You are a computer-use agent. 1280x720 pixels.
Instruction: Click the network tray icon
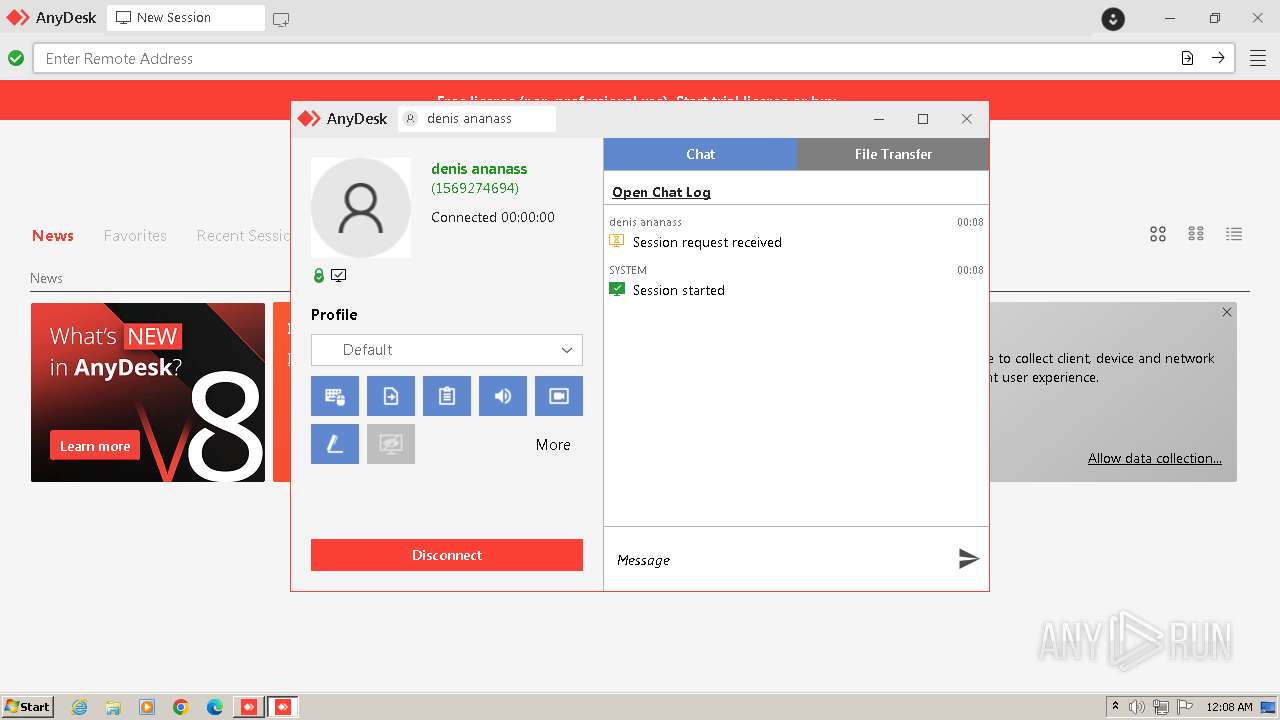click(1161, 707)
